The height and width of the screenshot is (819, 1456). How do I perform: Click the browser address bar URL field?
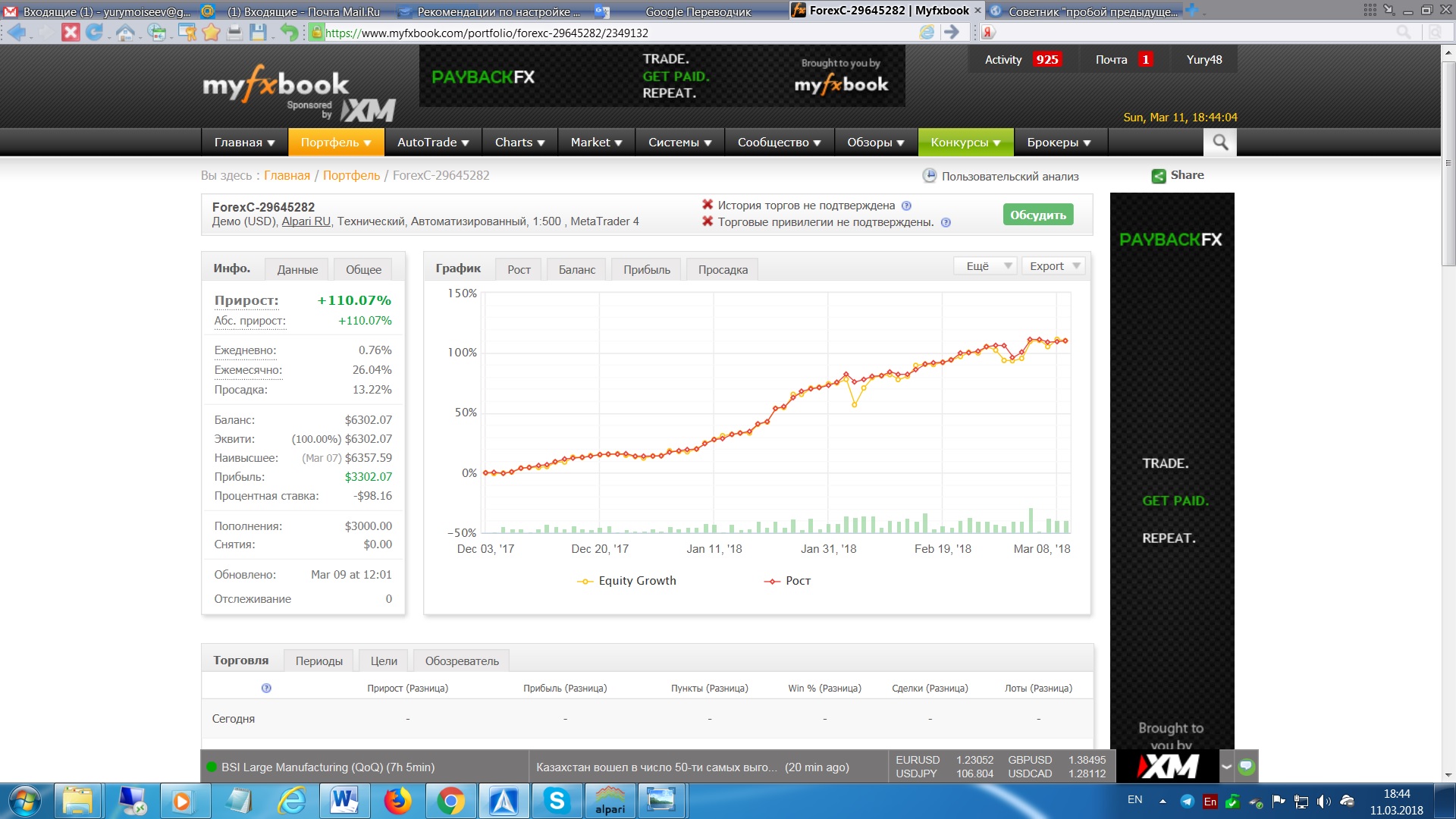[619, 33]
